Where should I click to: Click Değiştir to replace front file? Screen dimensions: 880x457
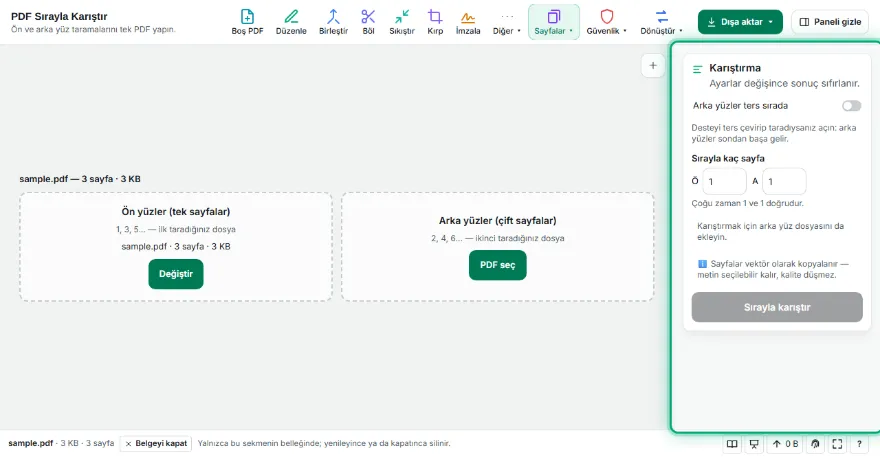(176, 274)
